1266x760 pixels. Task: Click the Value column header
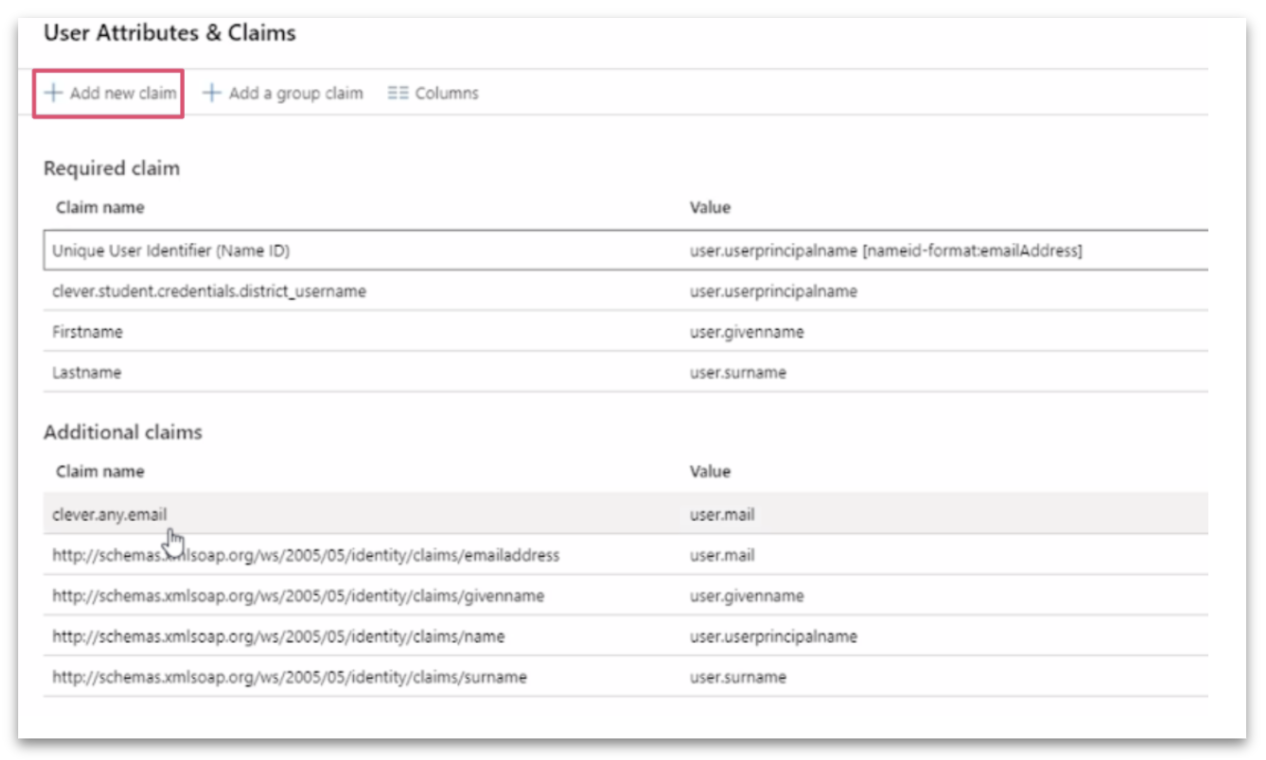pyautogui.click(x=710, y=207)
